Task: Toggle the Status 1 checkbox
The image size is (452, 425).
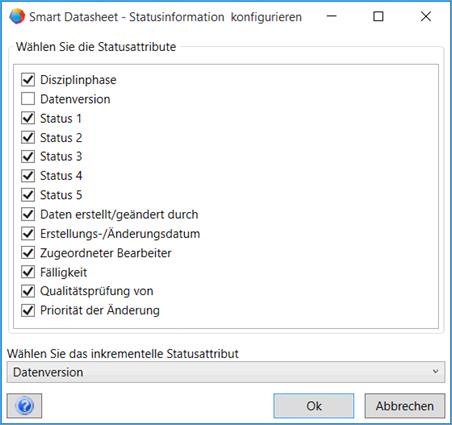Action: pos(28,118)
